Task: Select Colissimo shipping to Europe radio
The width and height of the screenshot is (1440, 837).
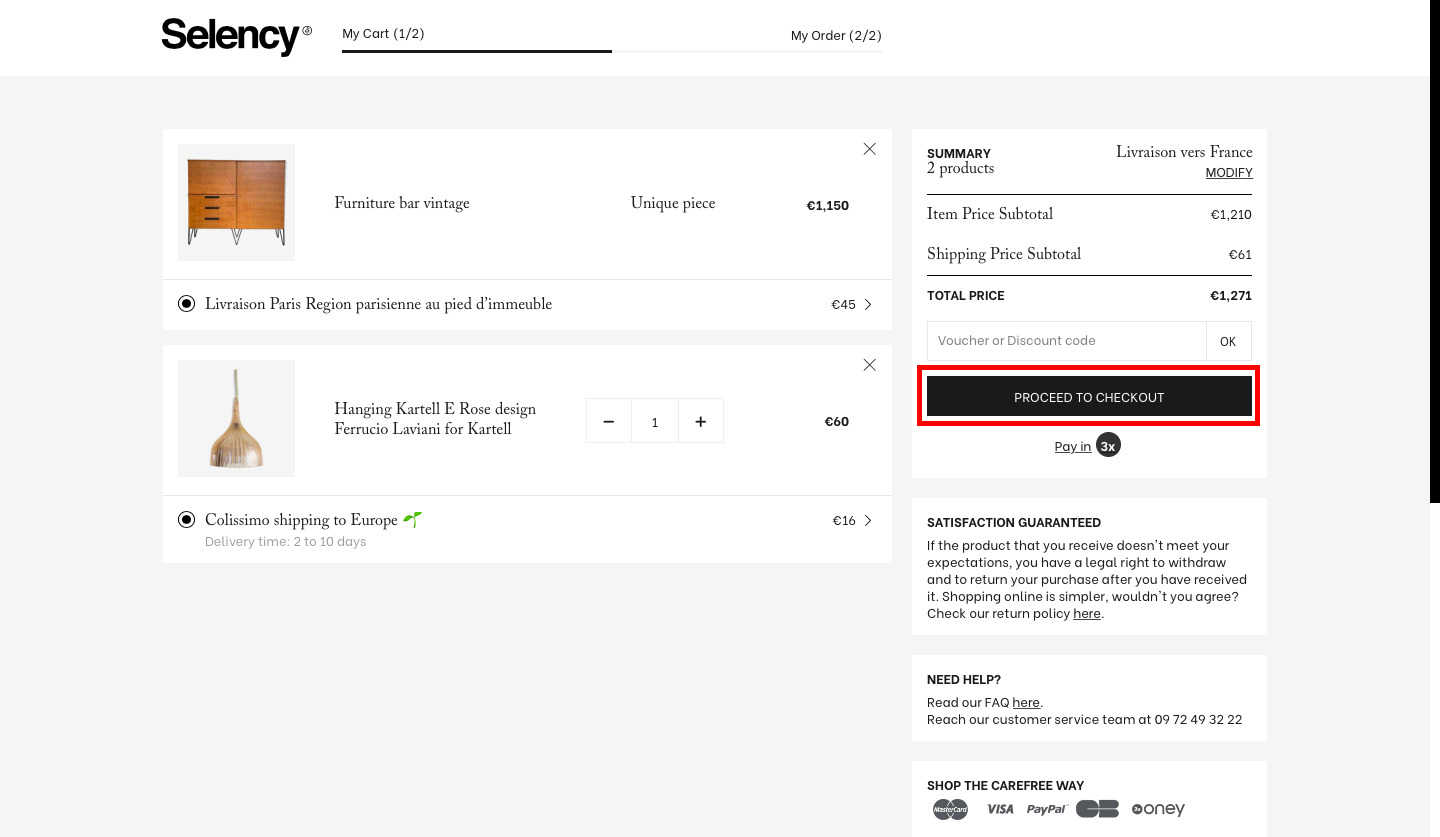Action: coord(186,520)
